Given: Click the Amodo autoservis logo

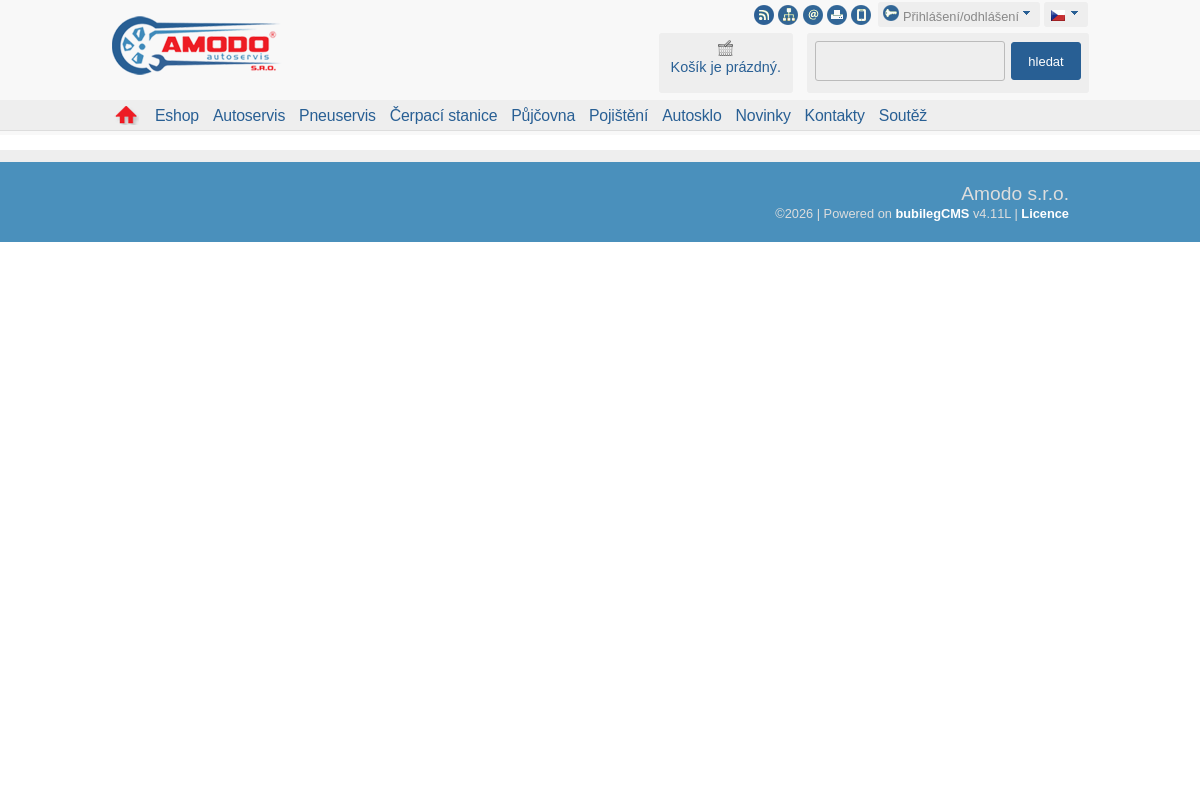Looking at the screenshot, I should click(x=194, y=46).
